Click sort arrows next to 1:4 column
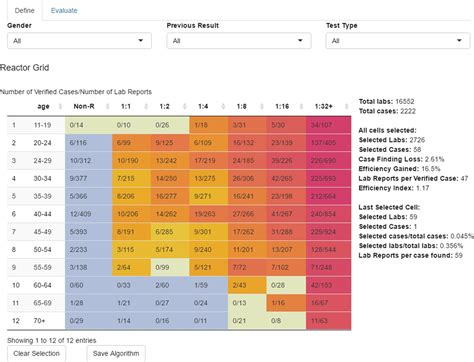This screenshot has height=362, width=474. point(223,106)
